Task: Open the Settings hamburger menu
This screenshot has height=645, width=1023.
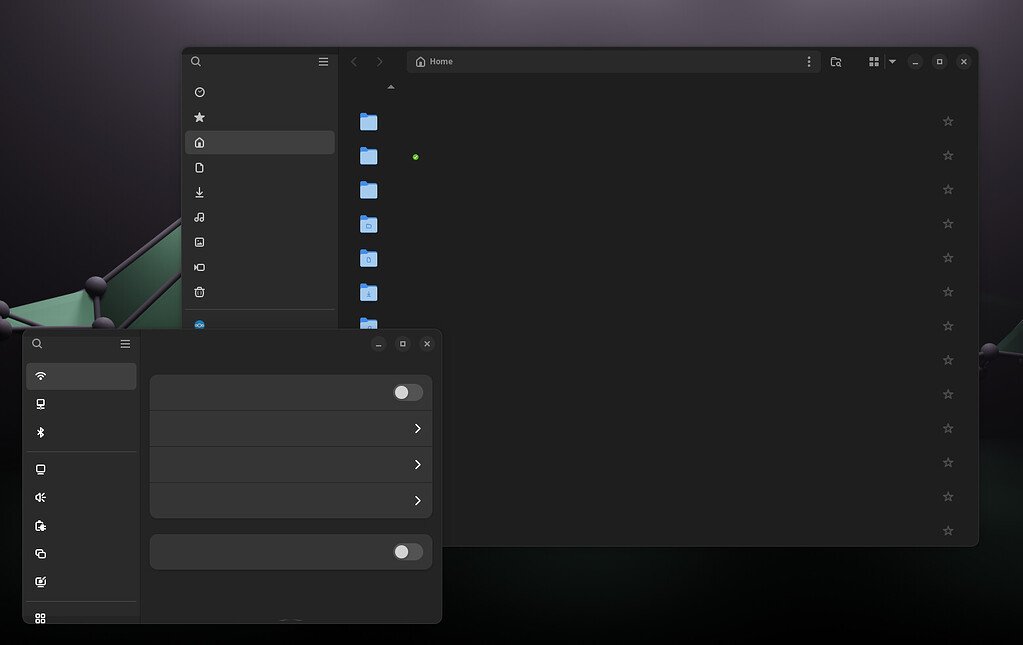Action: [124, 343]
